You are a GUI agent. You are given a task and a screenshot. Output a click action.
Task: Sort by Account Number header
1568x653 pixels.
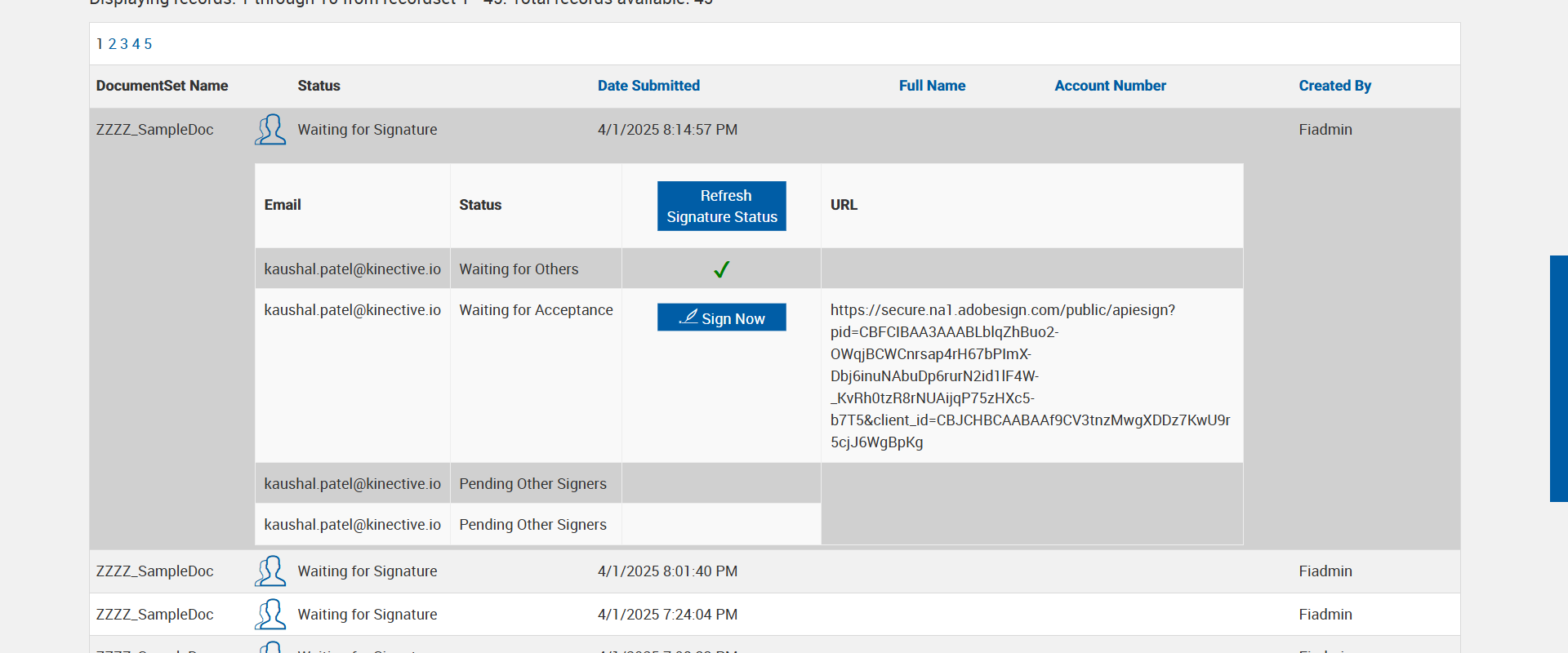[x=1110, y=86]
